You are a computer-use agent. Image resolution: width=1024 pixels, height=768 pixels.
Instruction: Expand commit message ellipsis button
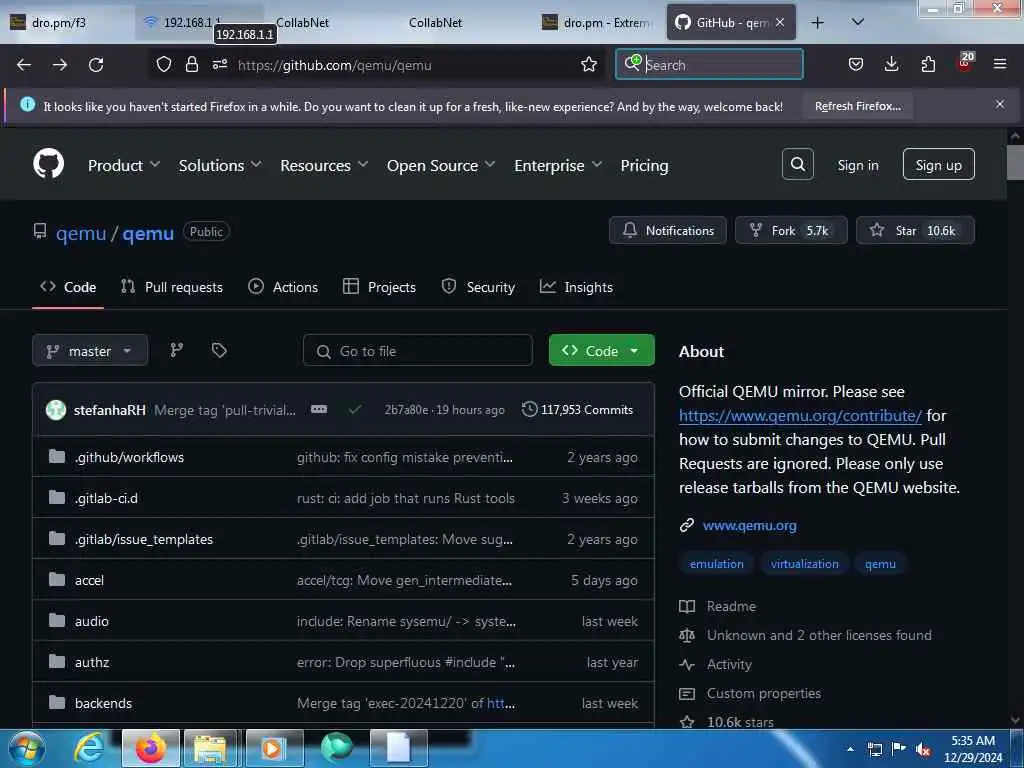point(319,409)
